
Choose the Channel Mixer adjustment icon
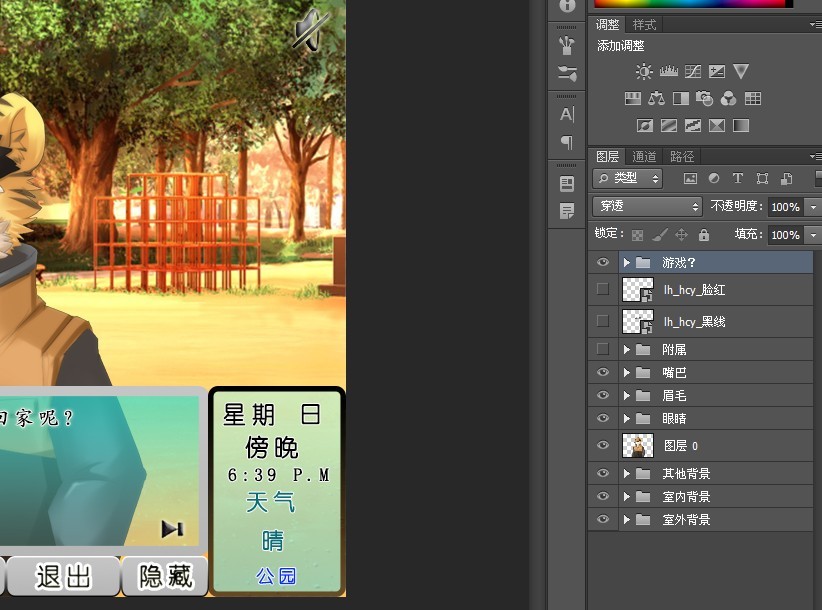pyautogui.click(x=728, y=99)
